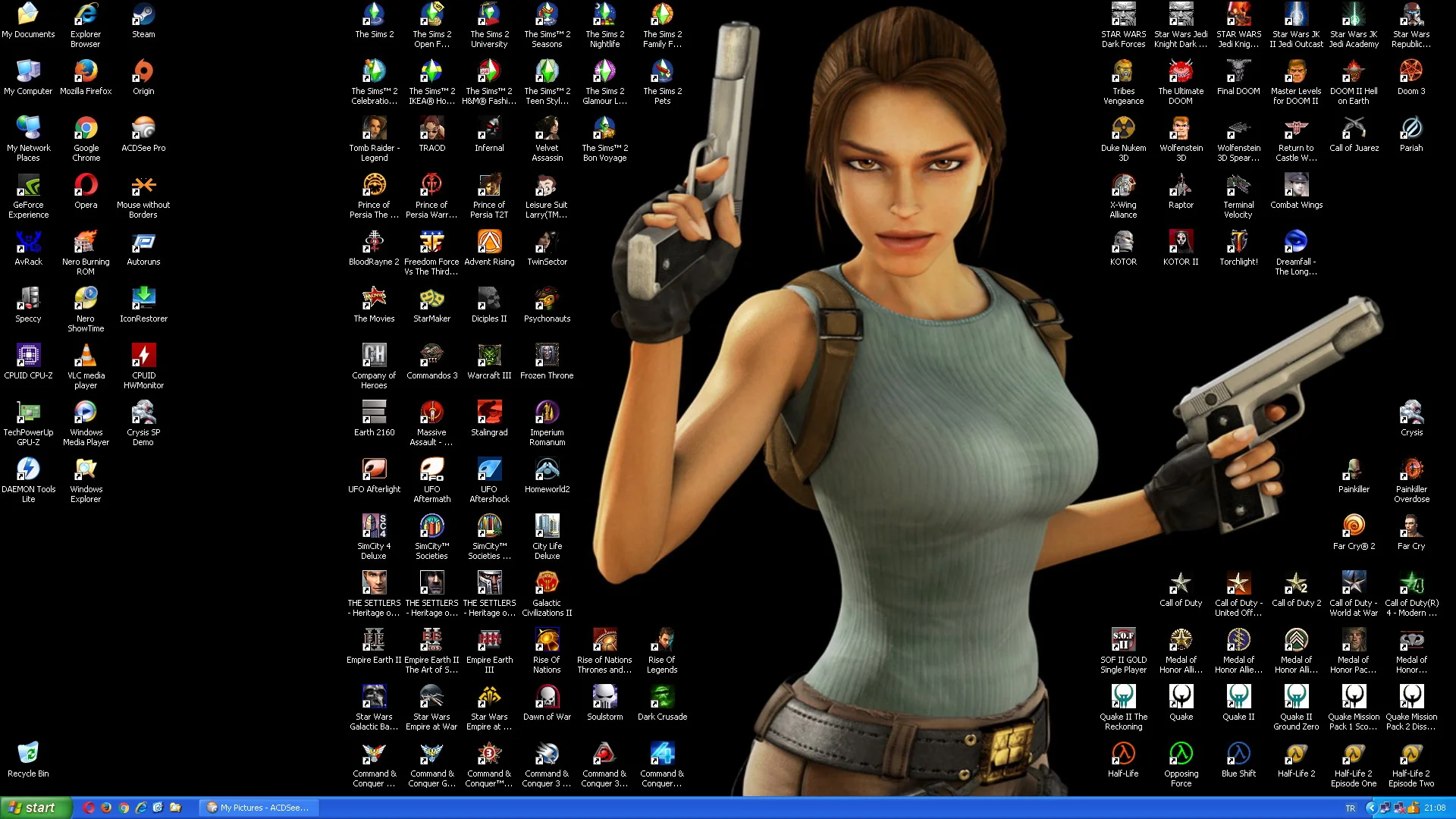Select the Nero Burning ROM icon
This screenshot has width=1456, height=819.
pos(86,253)
